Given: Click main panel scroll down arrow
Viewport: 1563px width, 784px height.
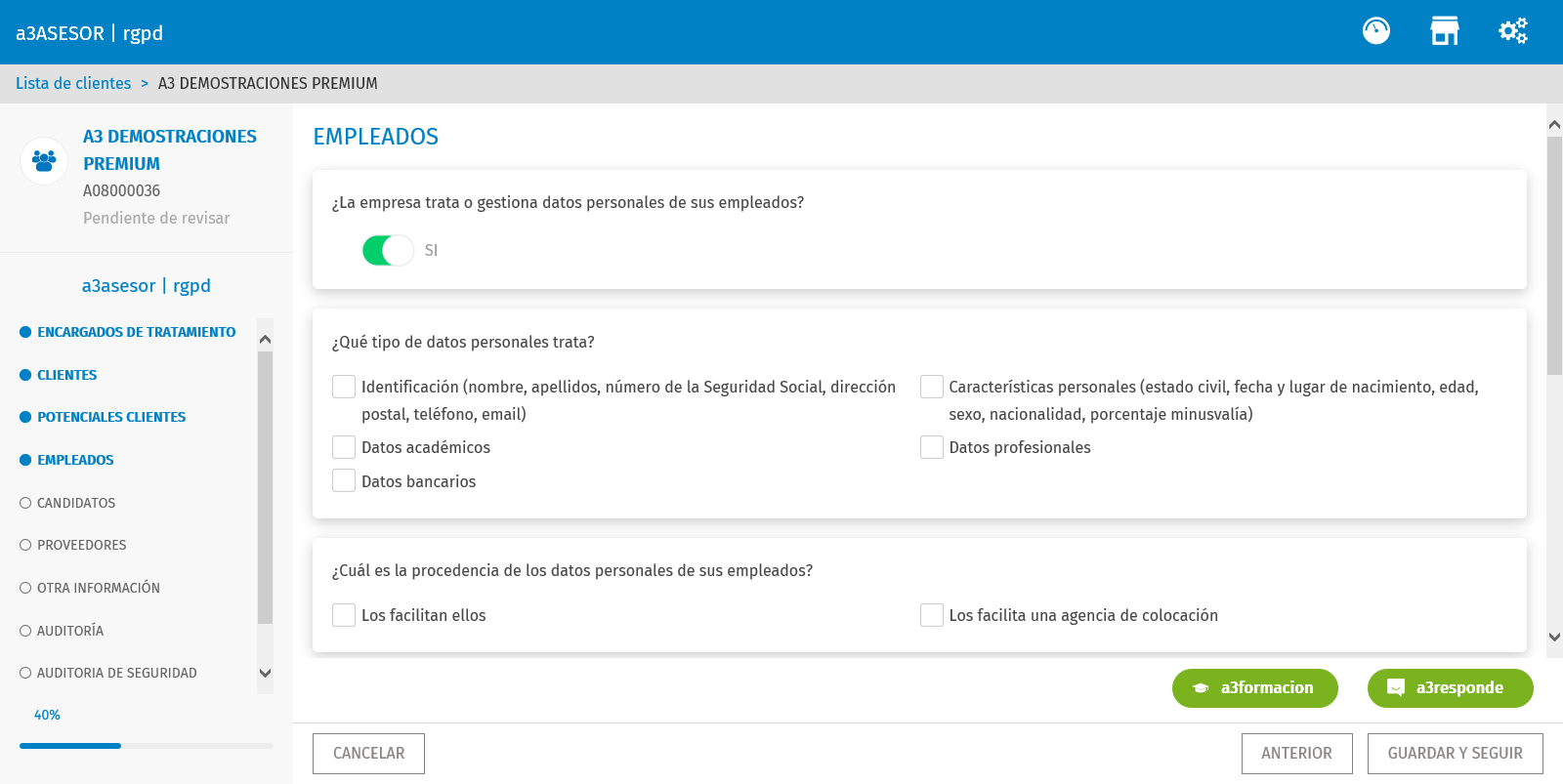Looking at the screenshot, I should (1554, 637).
